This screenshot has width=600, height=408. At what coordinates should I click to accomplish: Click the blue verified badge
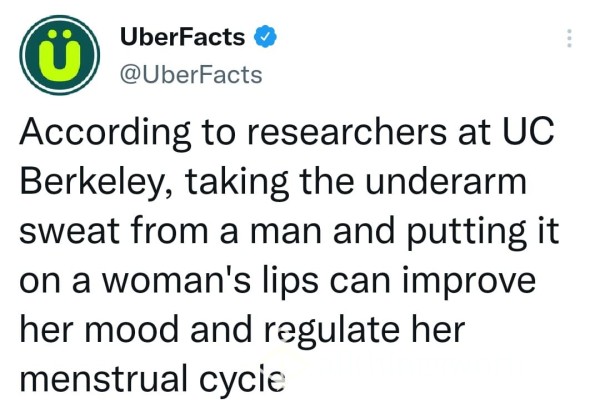[266, 37]
